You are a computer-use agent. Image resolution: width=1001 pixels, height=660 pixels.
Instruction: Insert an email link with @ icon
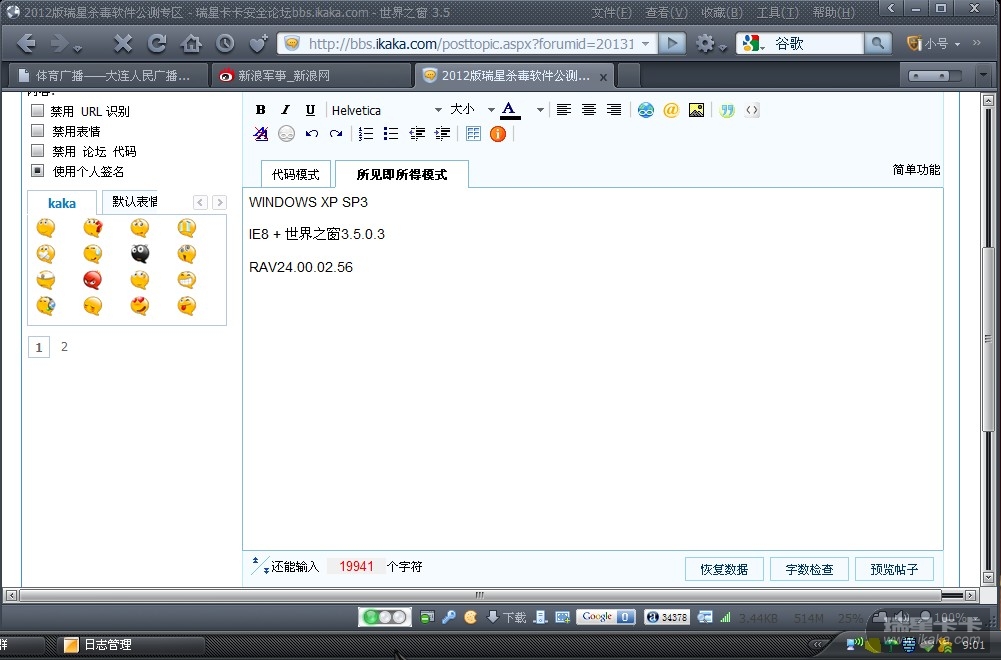point(671,110)
